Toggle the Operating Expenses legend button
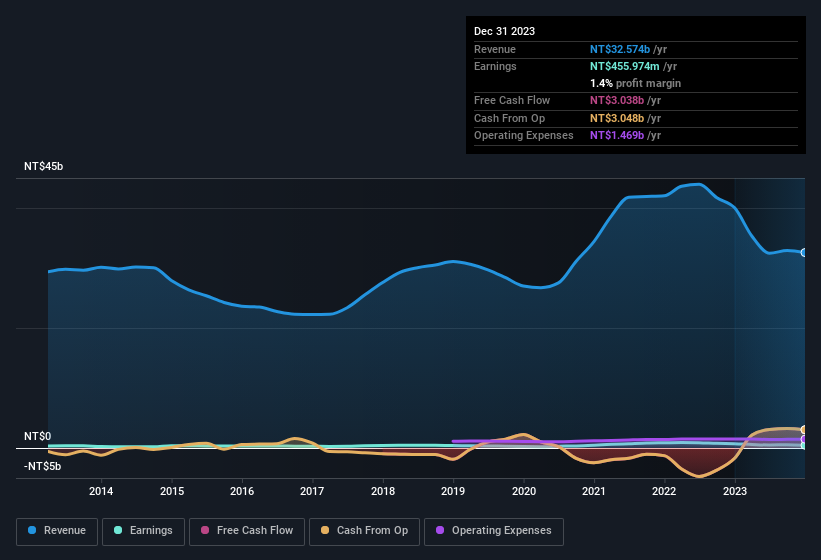 [494, 531]
